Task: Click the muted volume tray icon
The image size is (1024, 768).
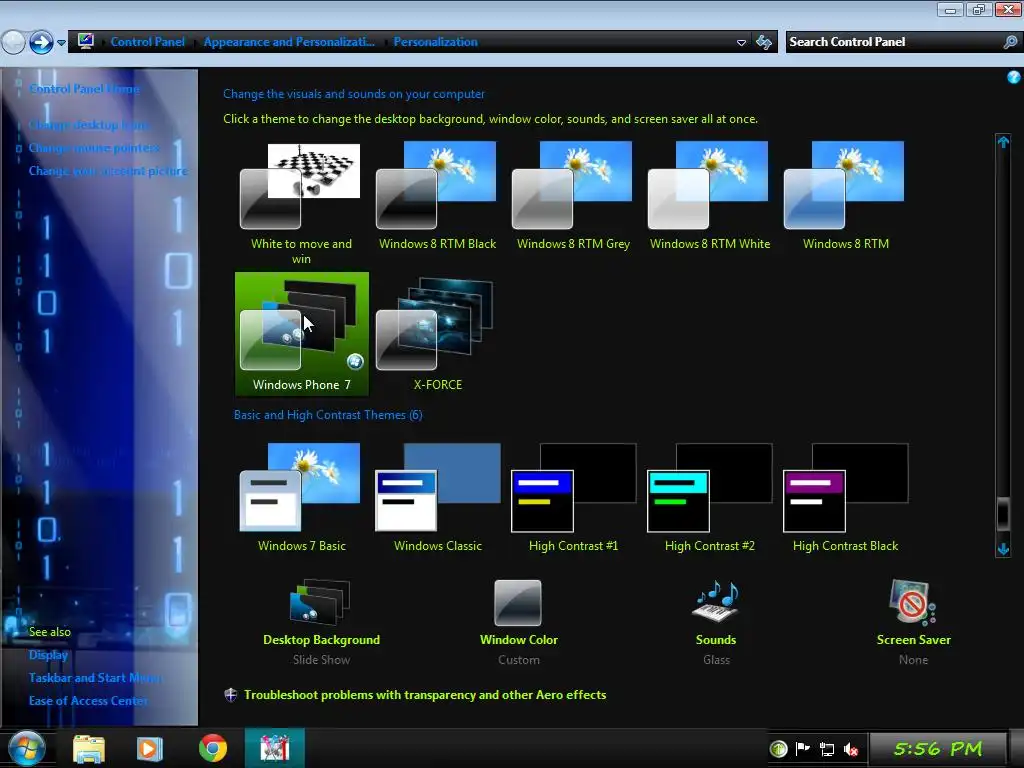Action: coord(850,749)
